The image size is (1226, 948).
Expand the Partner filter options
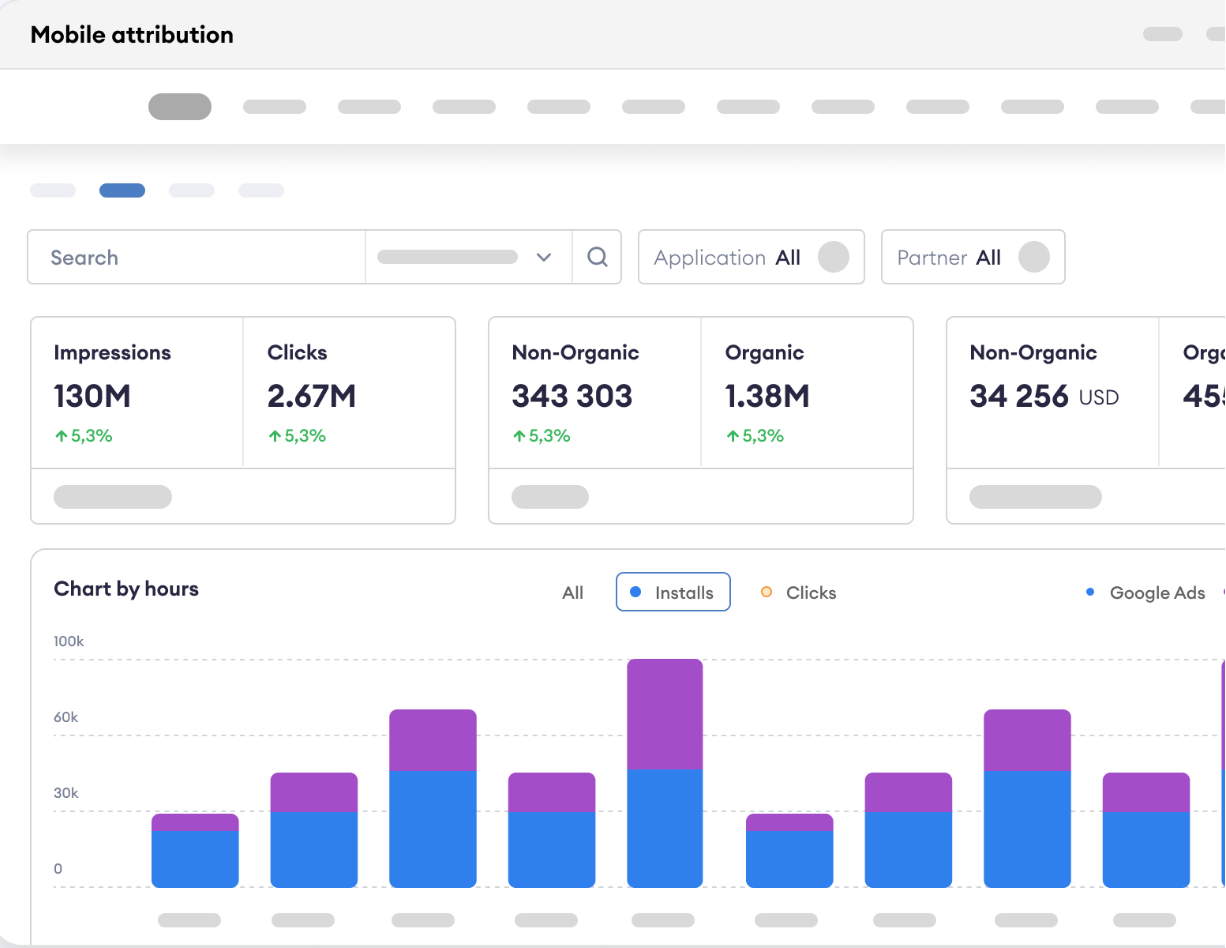coord(972,257)
